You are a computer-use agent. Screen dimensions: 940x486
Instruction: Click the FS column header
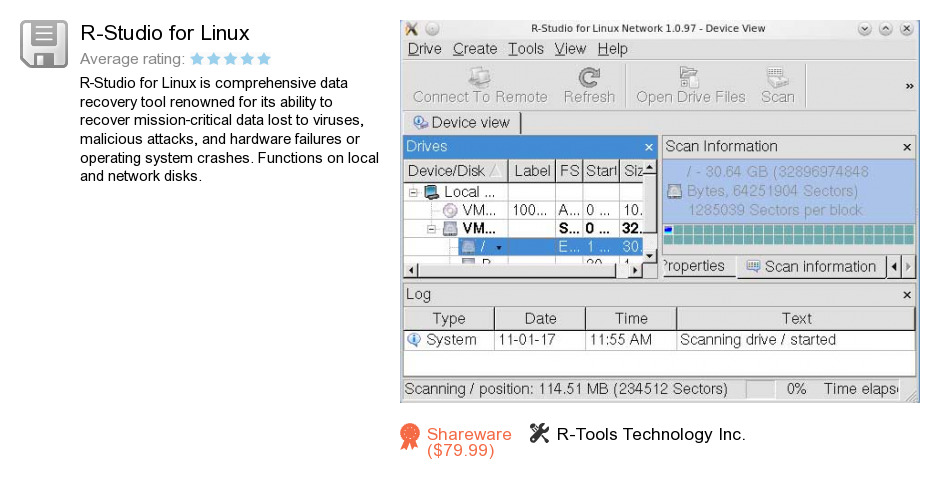[569, 171]
